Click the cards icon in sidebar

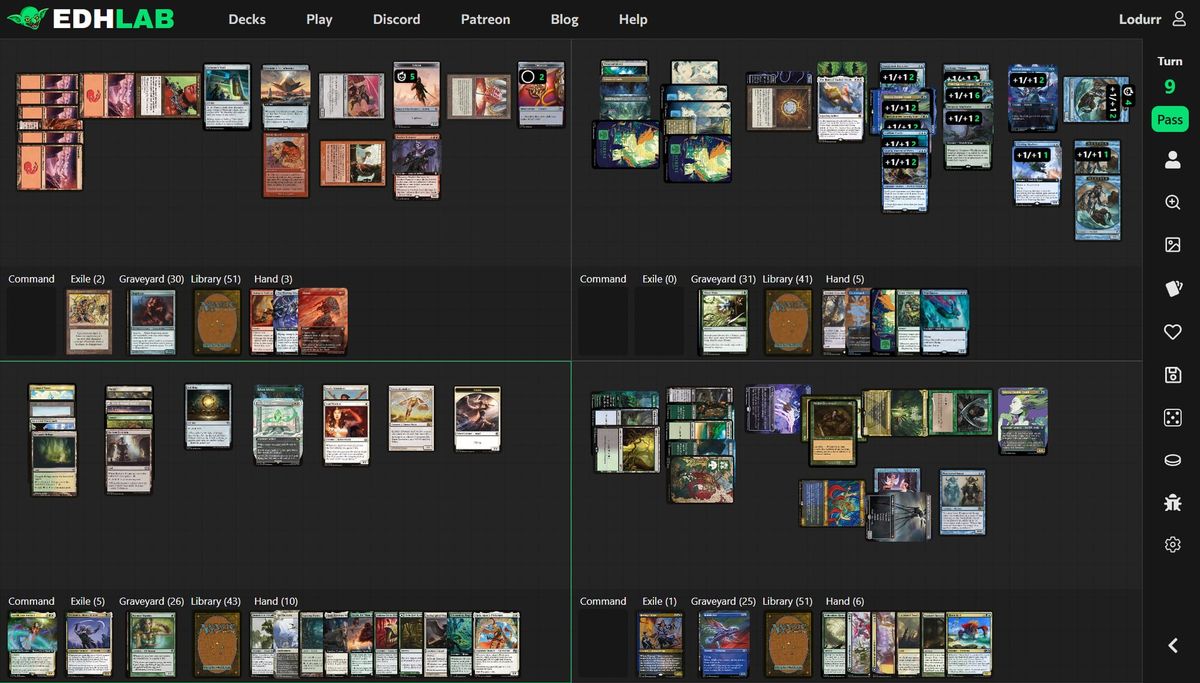[1173, 288]
